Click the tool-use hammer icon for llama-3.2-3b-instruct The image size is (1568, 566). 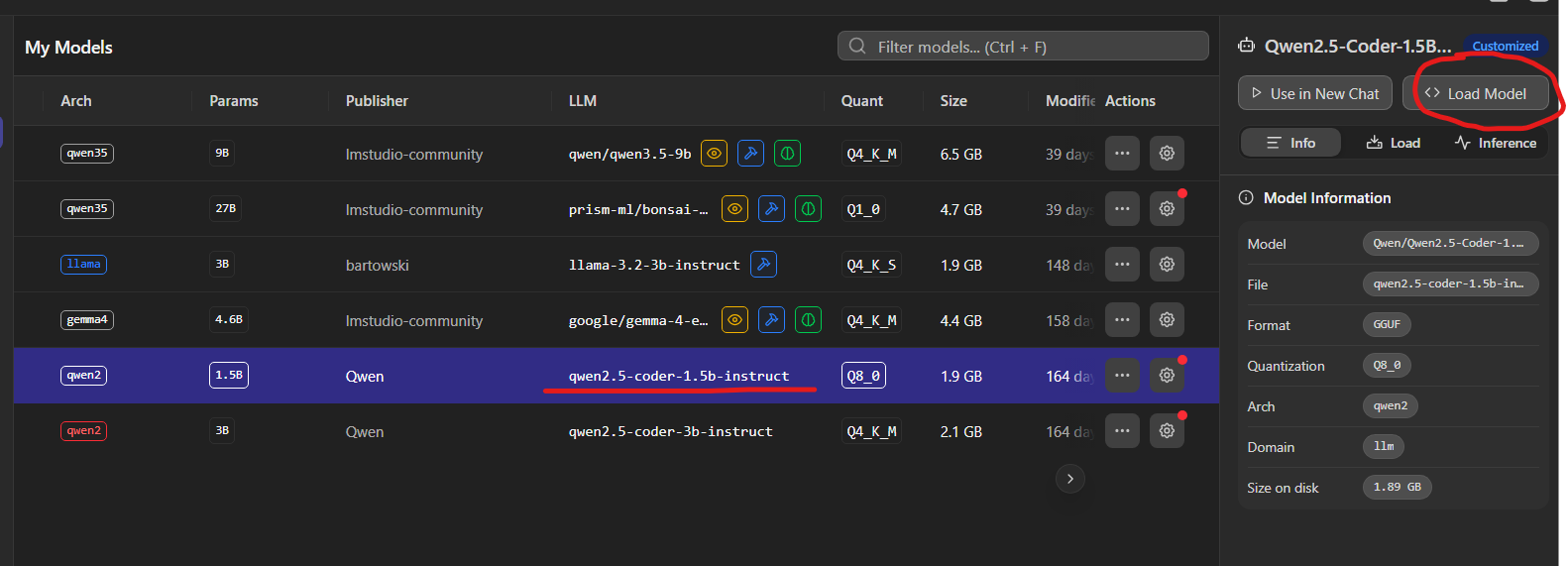763,265
